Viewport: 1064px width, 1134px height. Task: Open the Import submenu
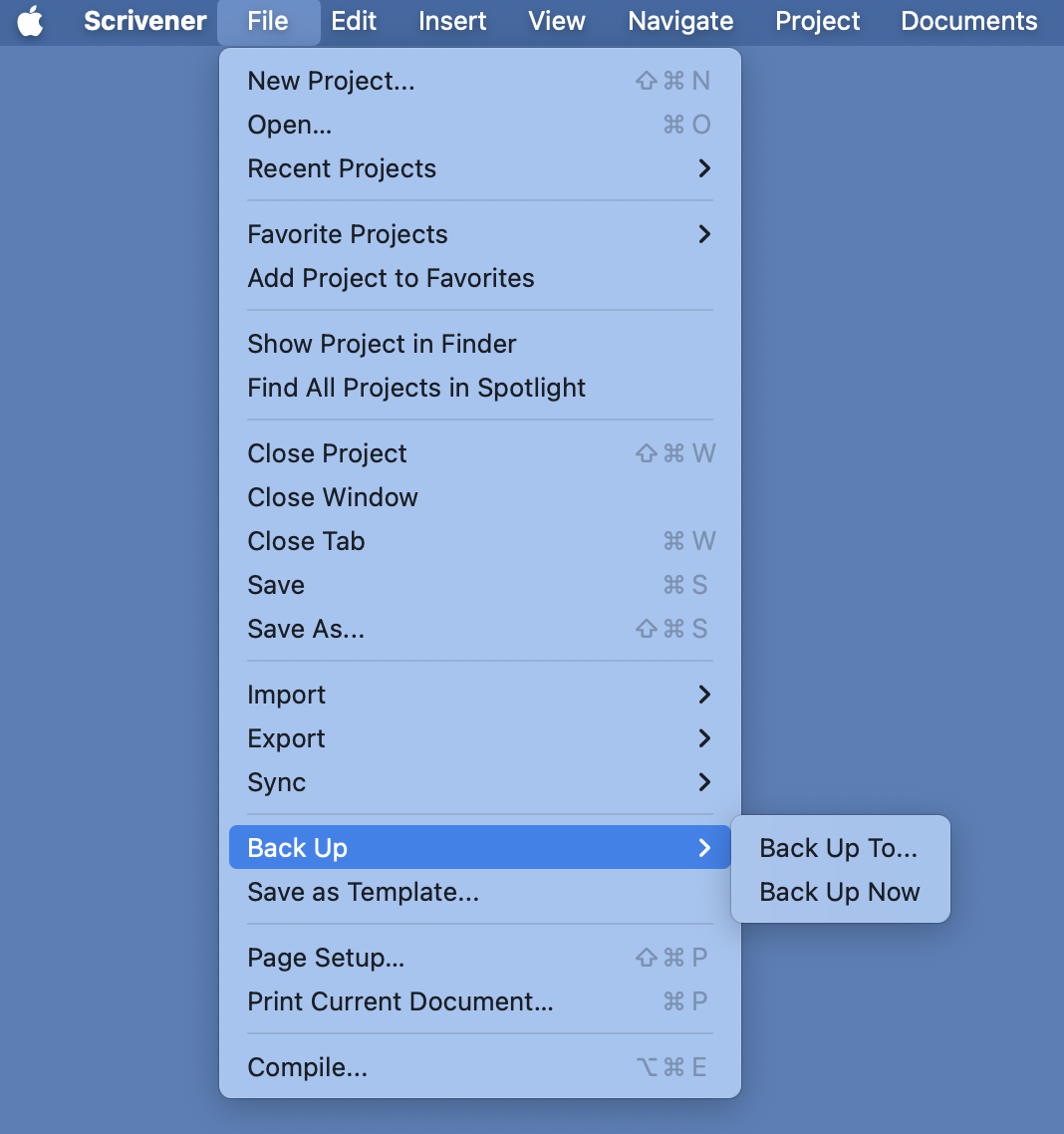(x=480, y=695)
